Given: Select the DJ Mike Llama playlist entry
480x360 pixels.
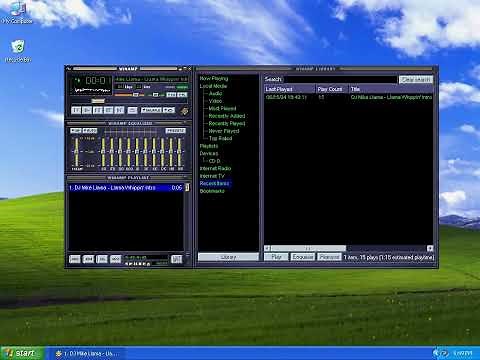Looking at the screenshot, I should point(126,188).
